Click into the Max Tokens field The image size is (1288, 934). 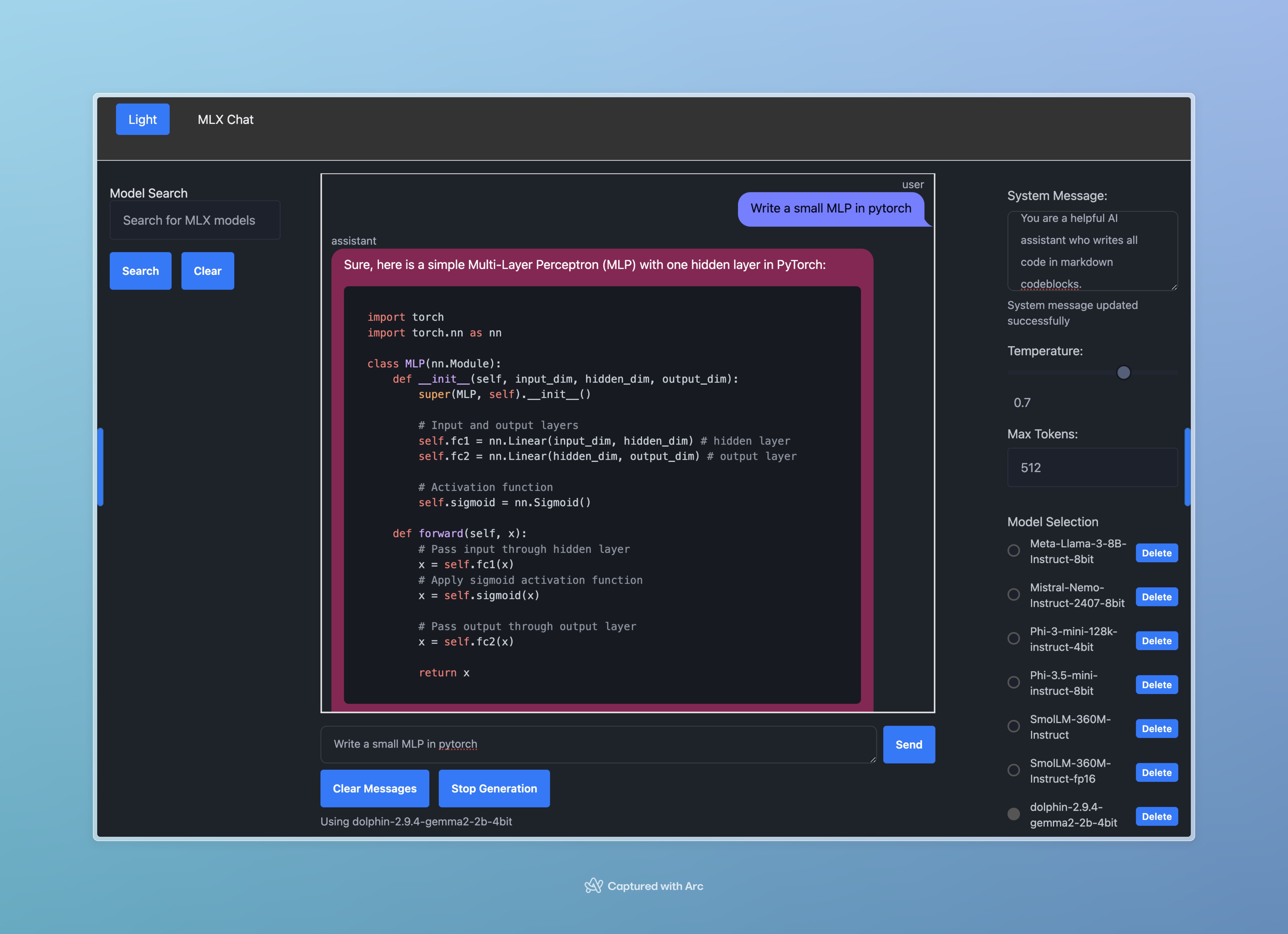(1092, 468)
